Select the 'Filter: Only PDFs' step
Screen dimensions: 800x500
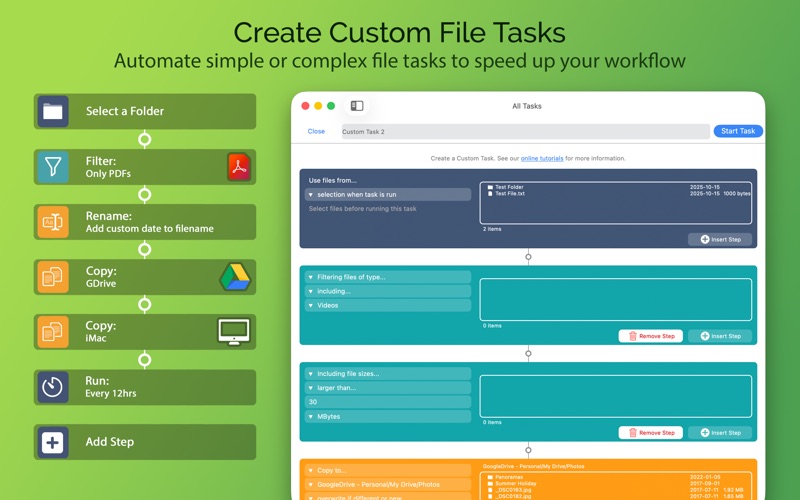pos(145,167)
